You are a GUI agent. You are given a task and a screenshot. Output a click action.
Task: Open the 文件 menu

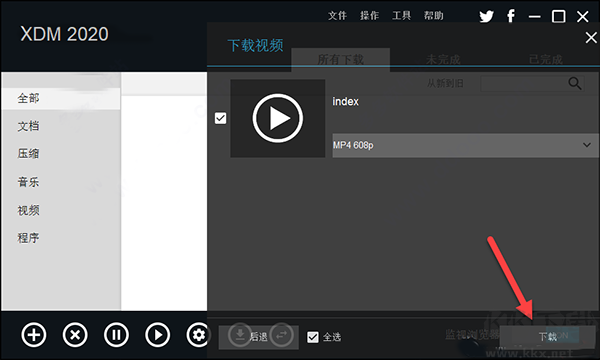[x=337, y=16]
